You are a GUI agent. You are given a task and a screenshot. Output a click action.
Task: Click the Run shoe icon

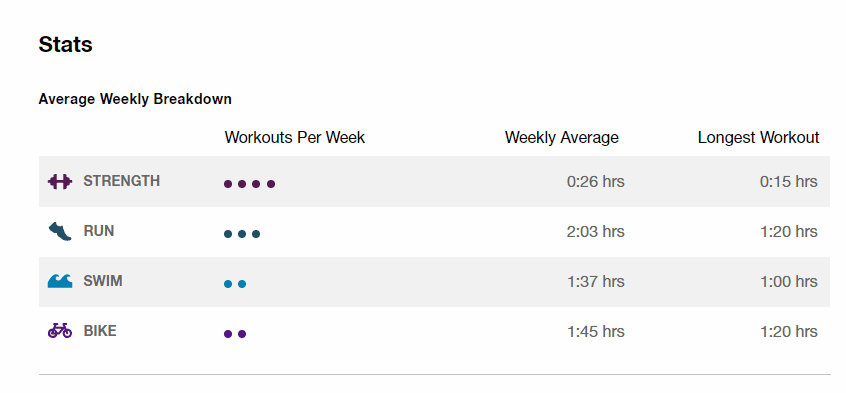[60, 232]
